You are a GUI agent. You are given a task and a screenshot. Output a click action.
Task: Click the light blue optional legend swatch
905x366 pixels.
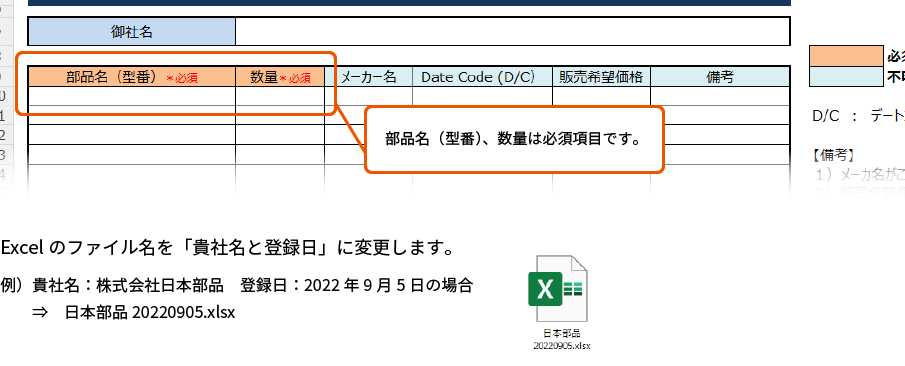(846, 77)
